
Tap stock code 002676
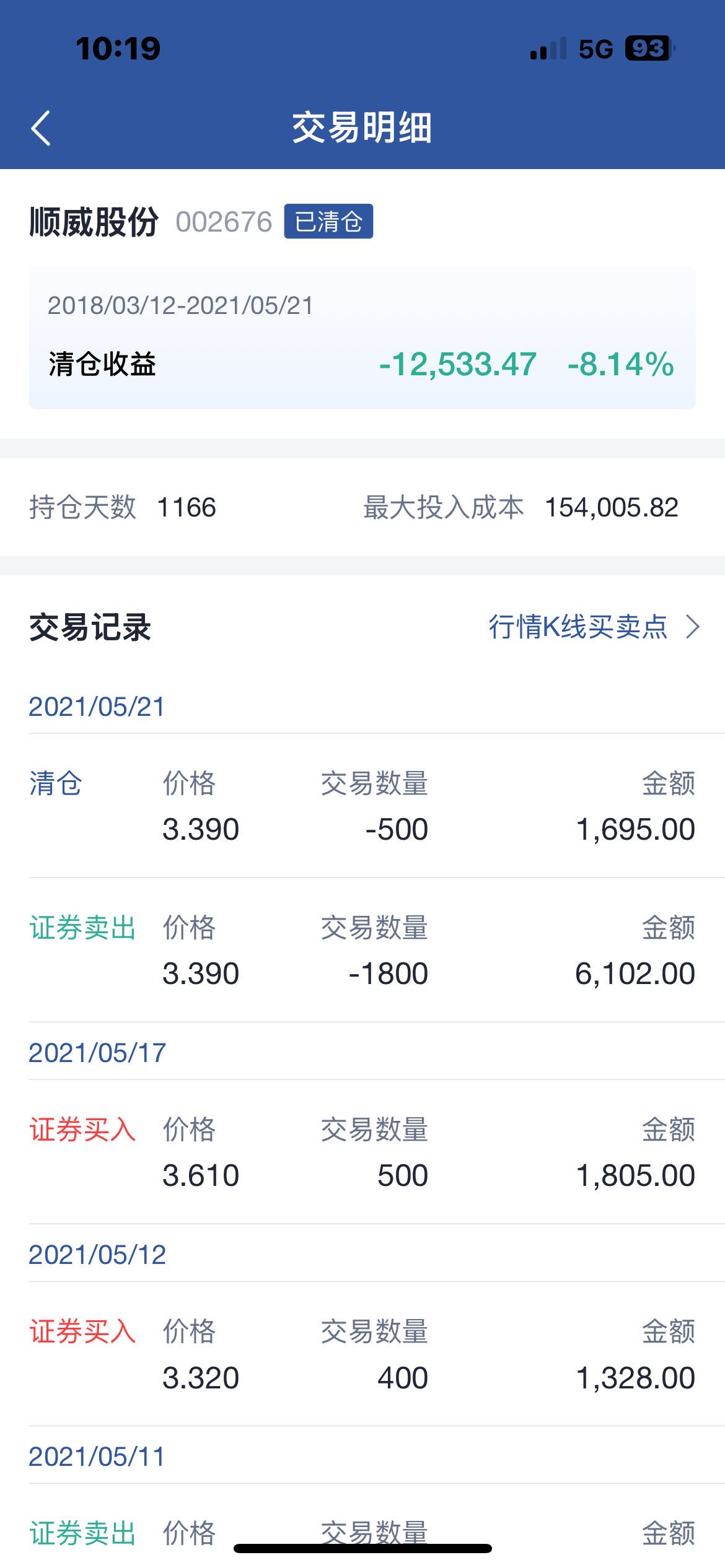click(x=224, y=222)
